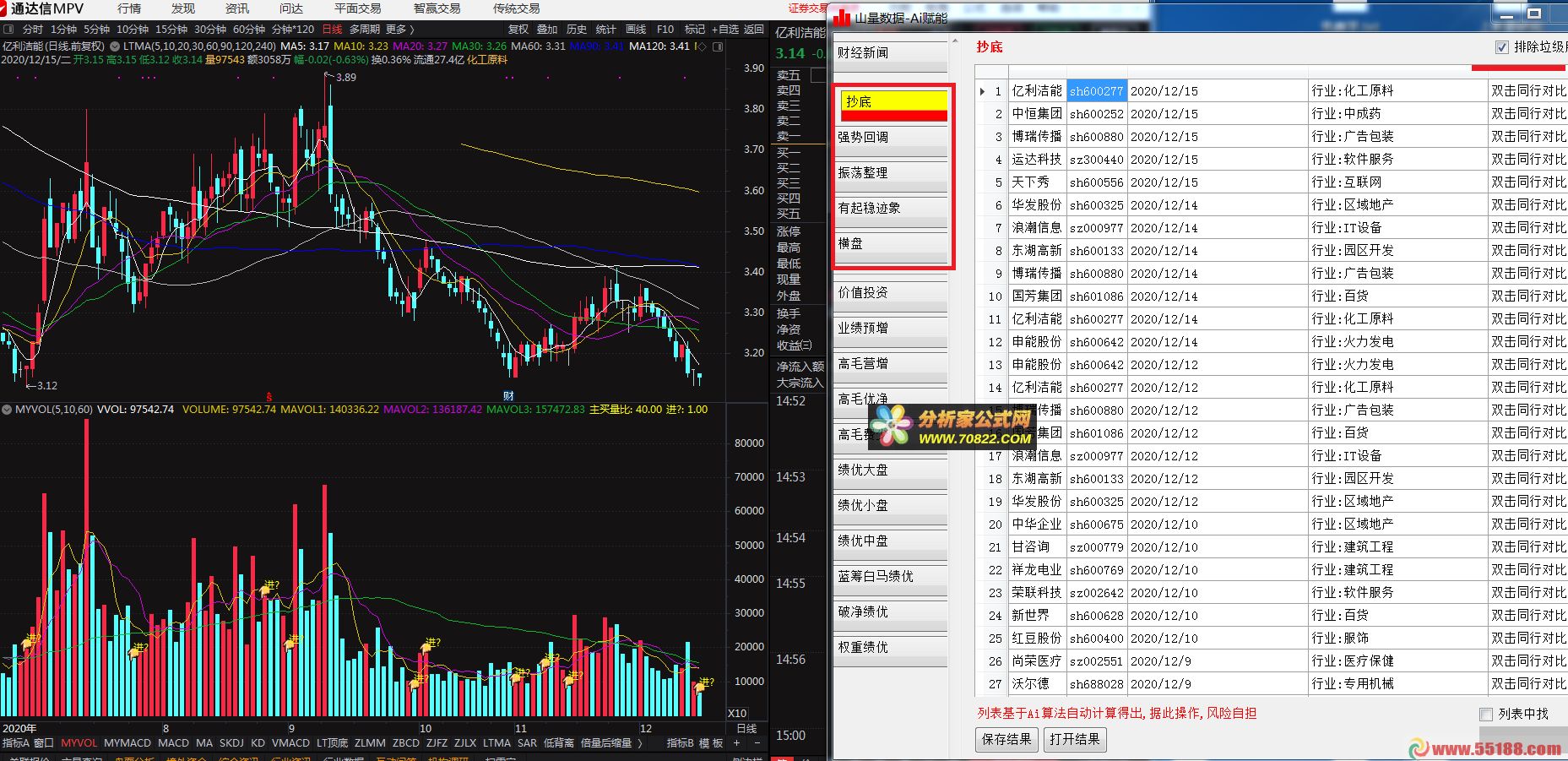Select the 抄底 category button
This screenshot has width=1568, height=761.
894,106
